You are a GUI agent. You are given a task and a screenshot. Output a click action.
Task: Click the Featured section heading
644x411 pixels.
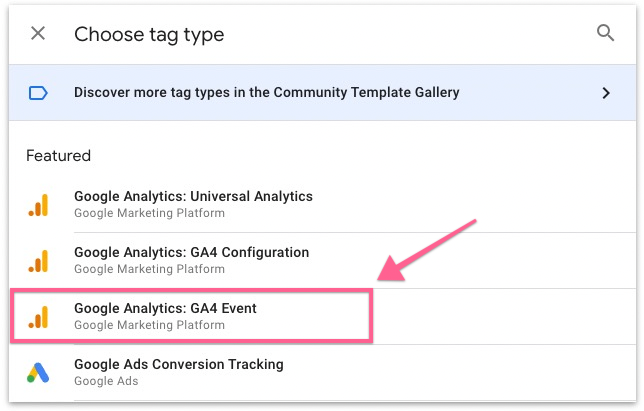pos(58,156)
